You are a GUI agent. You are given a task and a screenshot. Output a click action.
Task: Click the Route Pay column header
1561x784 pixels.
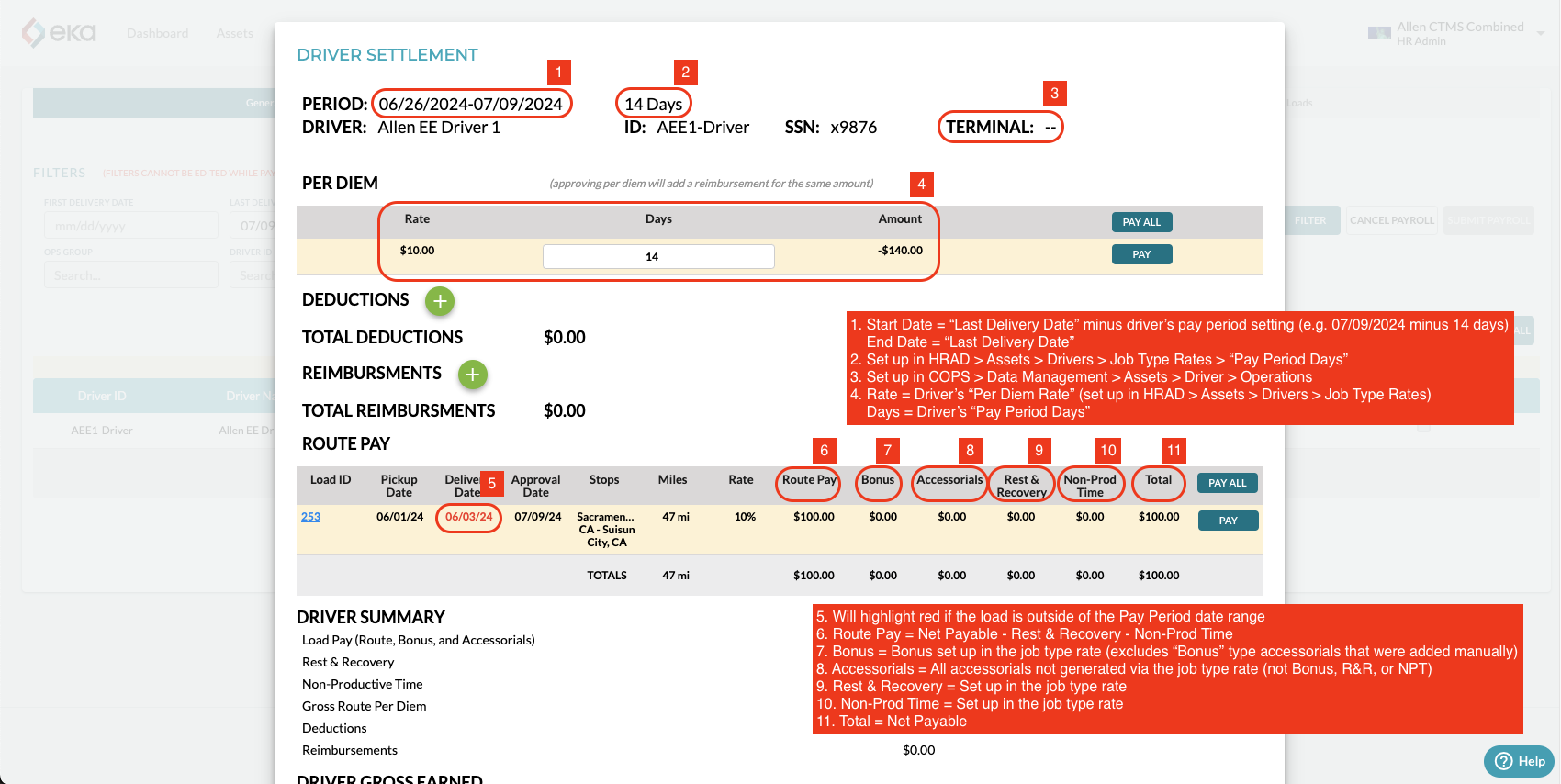[x=809, y=480]
